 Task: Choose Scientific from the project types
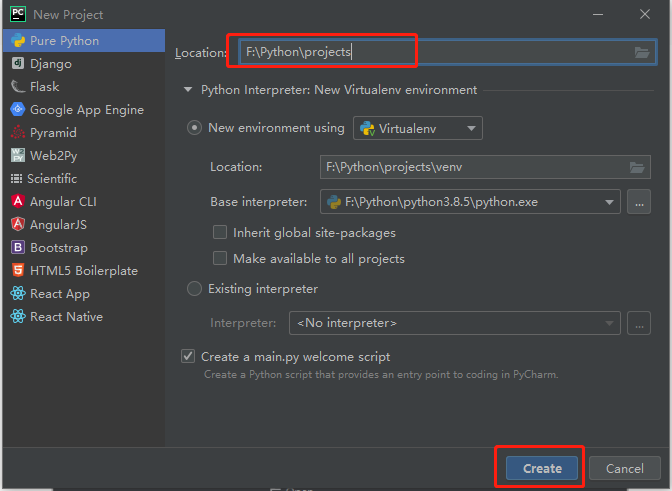(x=52, y=179)
